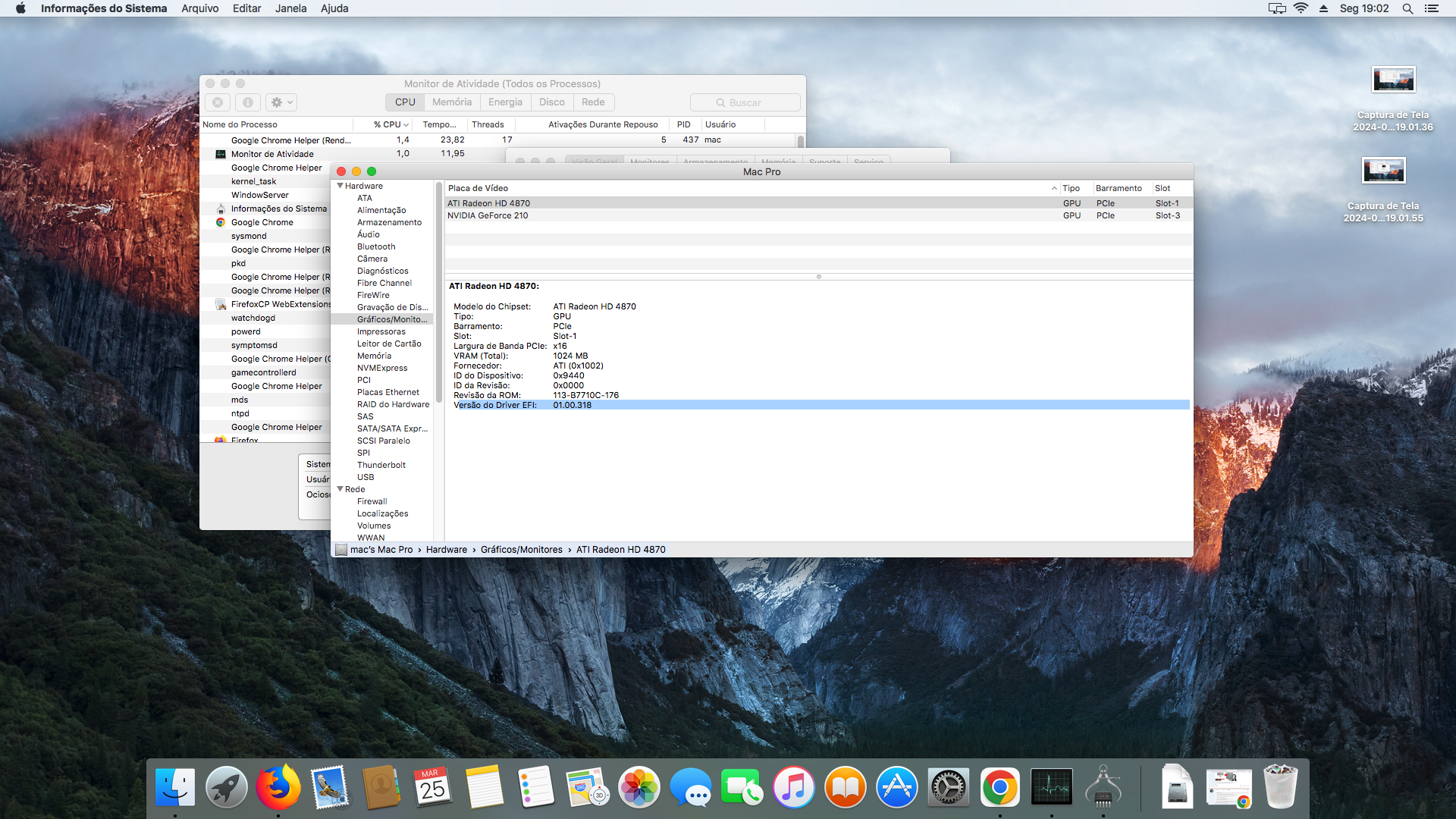This screenshot has width=1456, height=819.
Task: Click Hardware in the bottom path bar
Action: click(x=446, y=550)
